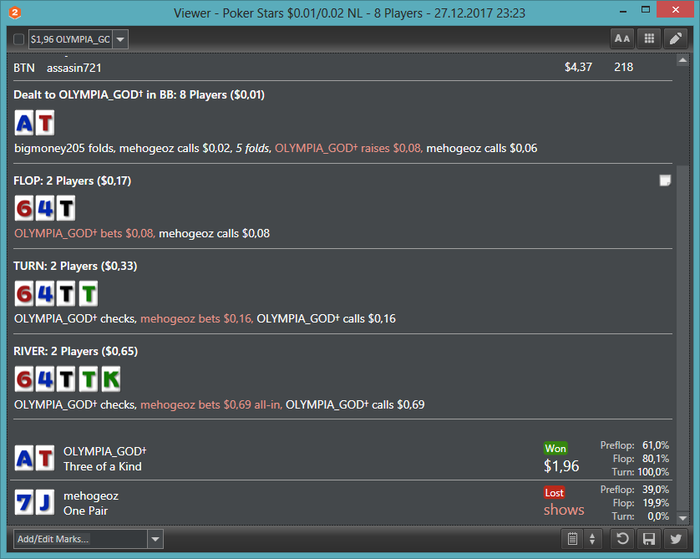Image resolution: width=700 pixels, height=559 pixels.
Task: Click 'Dealt to OLYMPIA_GOD in BB' header
Action: (139, 95)
